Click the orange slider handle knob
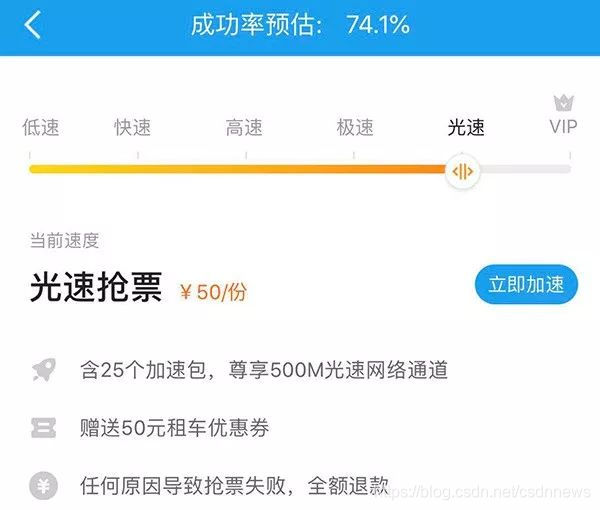600x510 pixels. [463, 171]
